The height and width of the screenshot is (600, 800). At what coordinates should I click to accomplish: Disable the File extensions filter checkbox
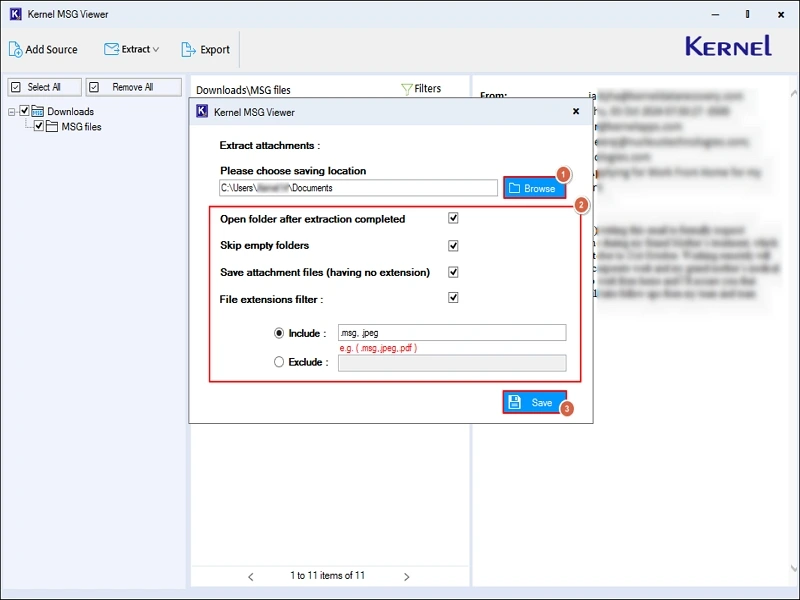pyautogui.click(x=453, y=298)
